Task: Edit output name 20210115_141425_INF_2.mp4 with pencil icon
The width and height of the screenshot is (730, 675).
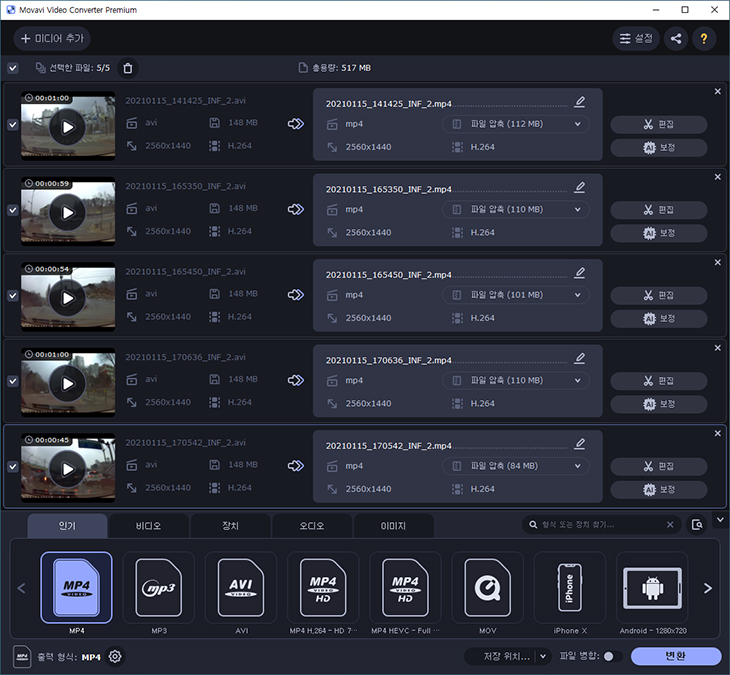Action: pos(580,102)
